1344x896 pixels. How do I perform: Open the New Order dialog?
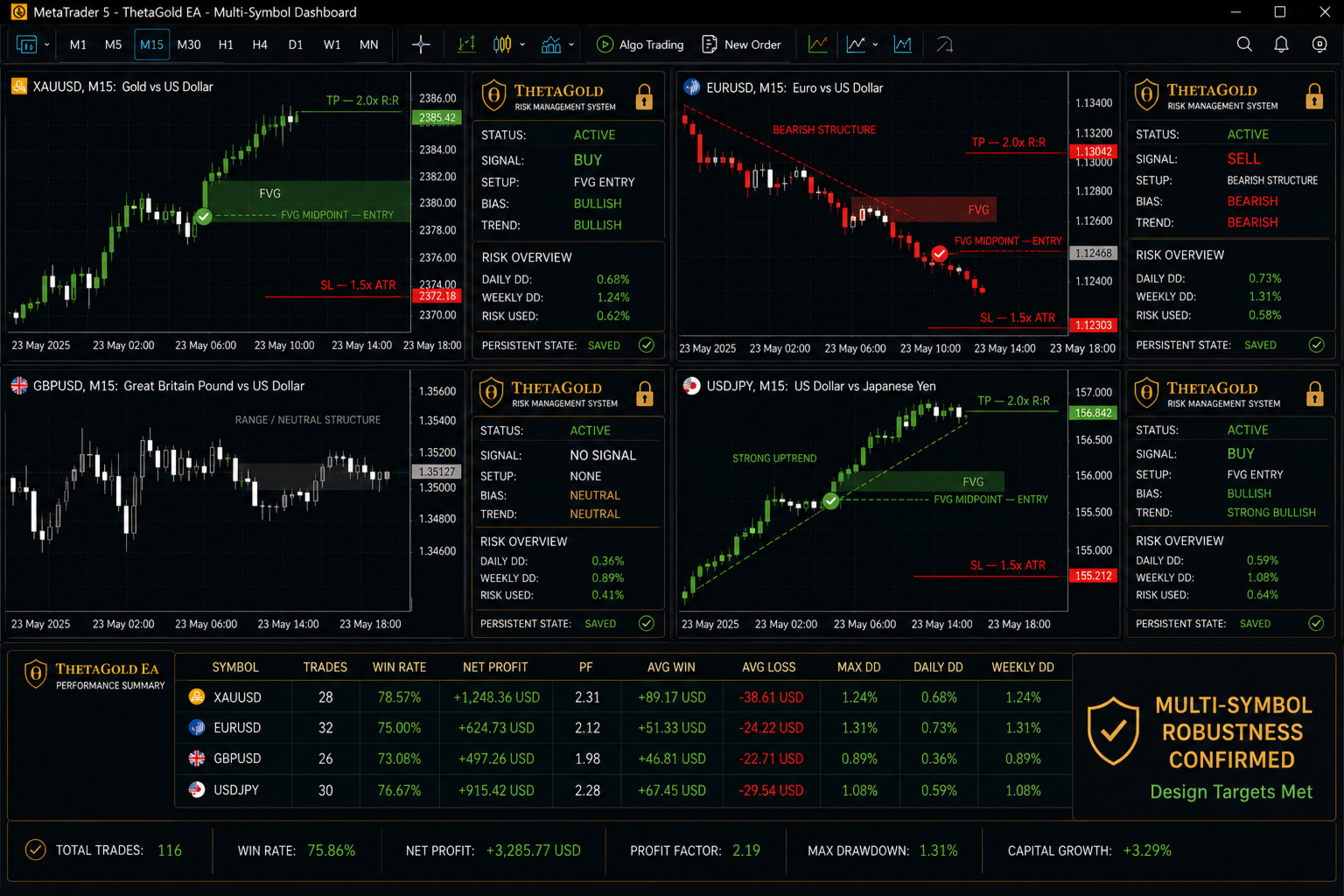pyautogui.click(x=741, y=45)
